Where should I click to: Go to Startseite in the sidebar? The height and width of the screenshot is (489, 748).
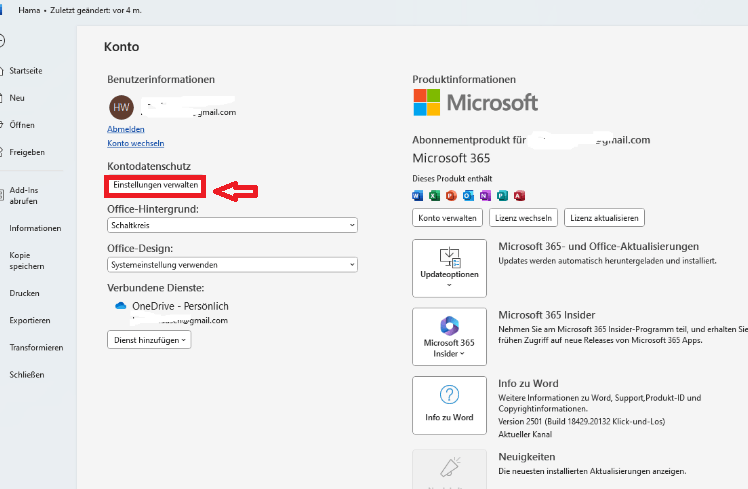26,71
